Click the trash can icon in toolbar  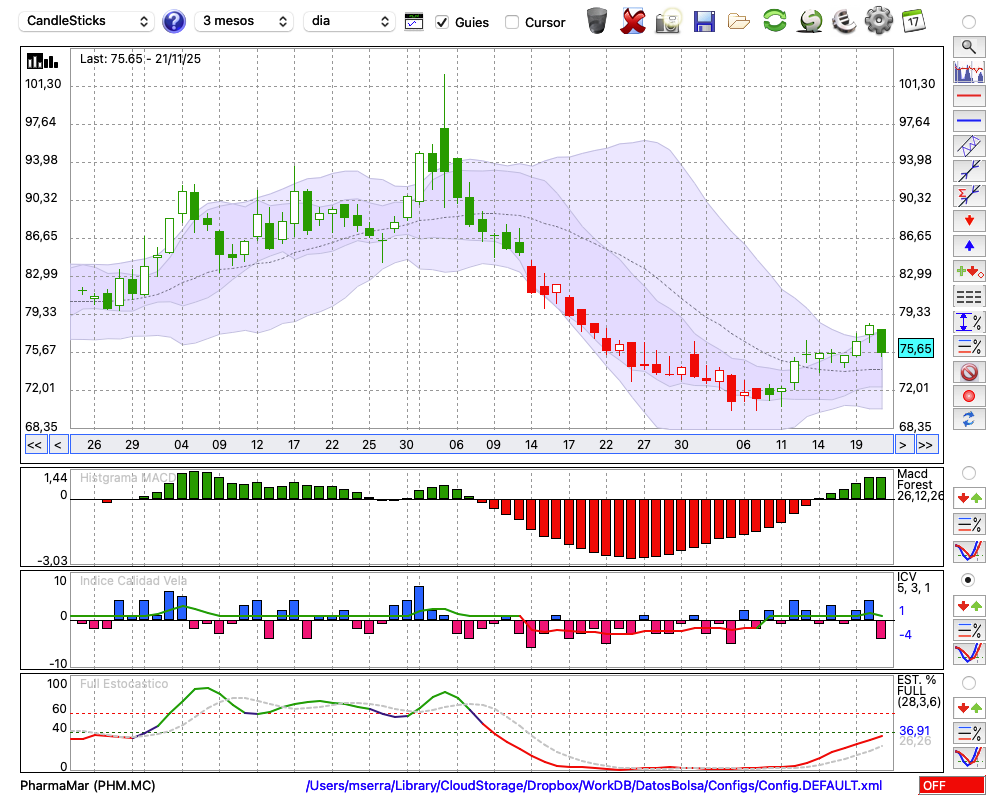pos(597,20)
